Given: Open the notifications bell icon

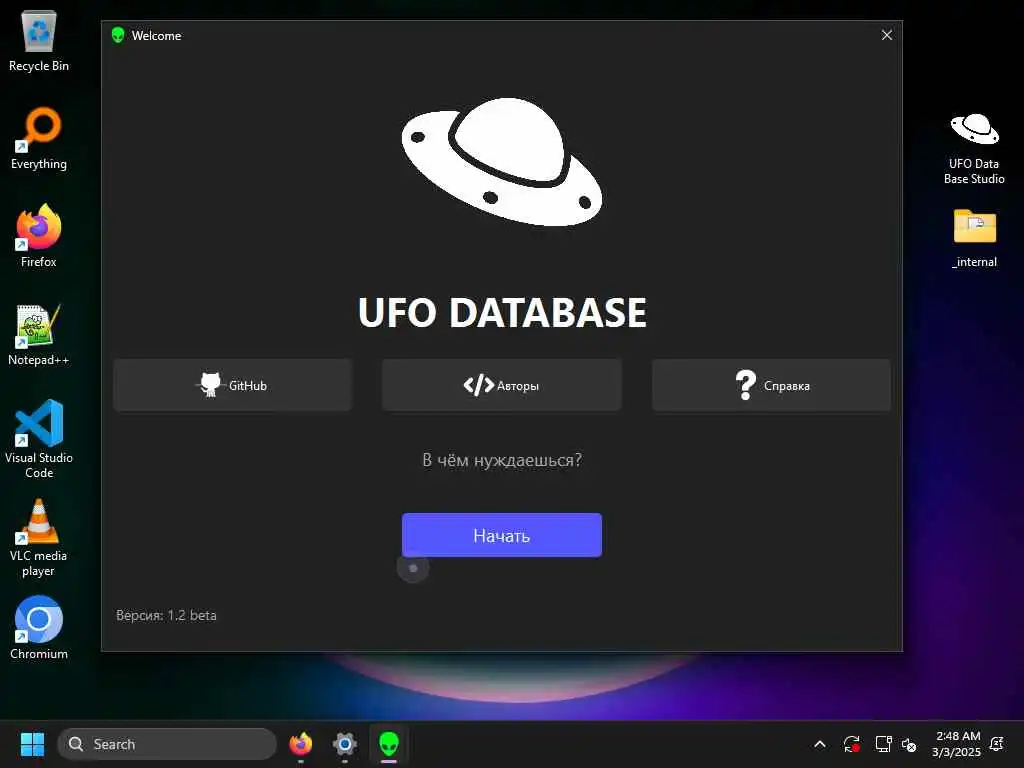Looking at the screenshot, I should pos(997,744).
